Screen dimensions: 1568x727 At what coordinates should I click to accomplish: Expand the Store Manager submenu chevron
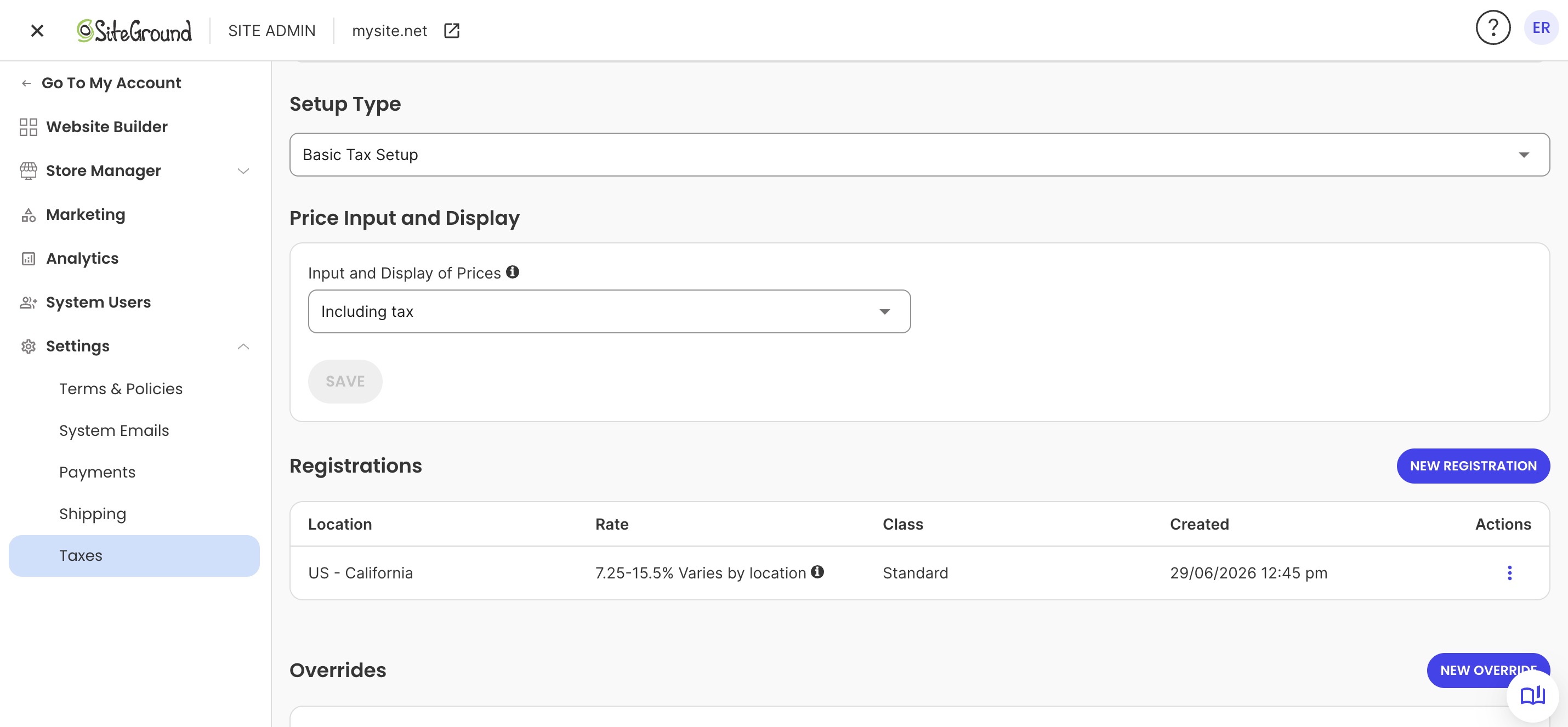(x=243, y=171)
